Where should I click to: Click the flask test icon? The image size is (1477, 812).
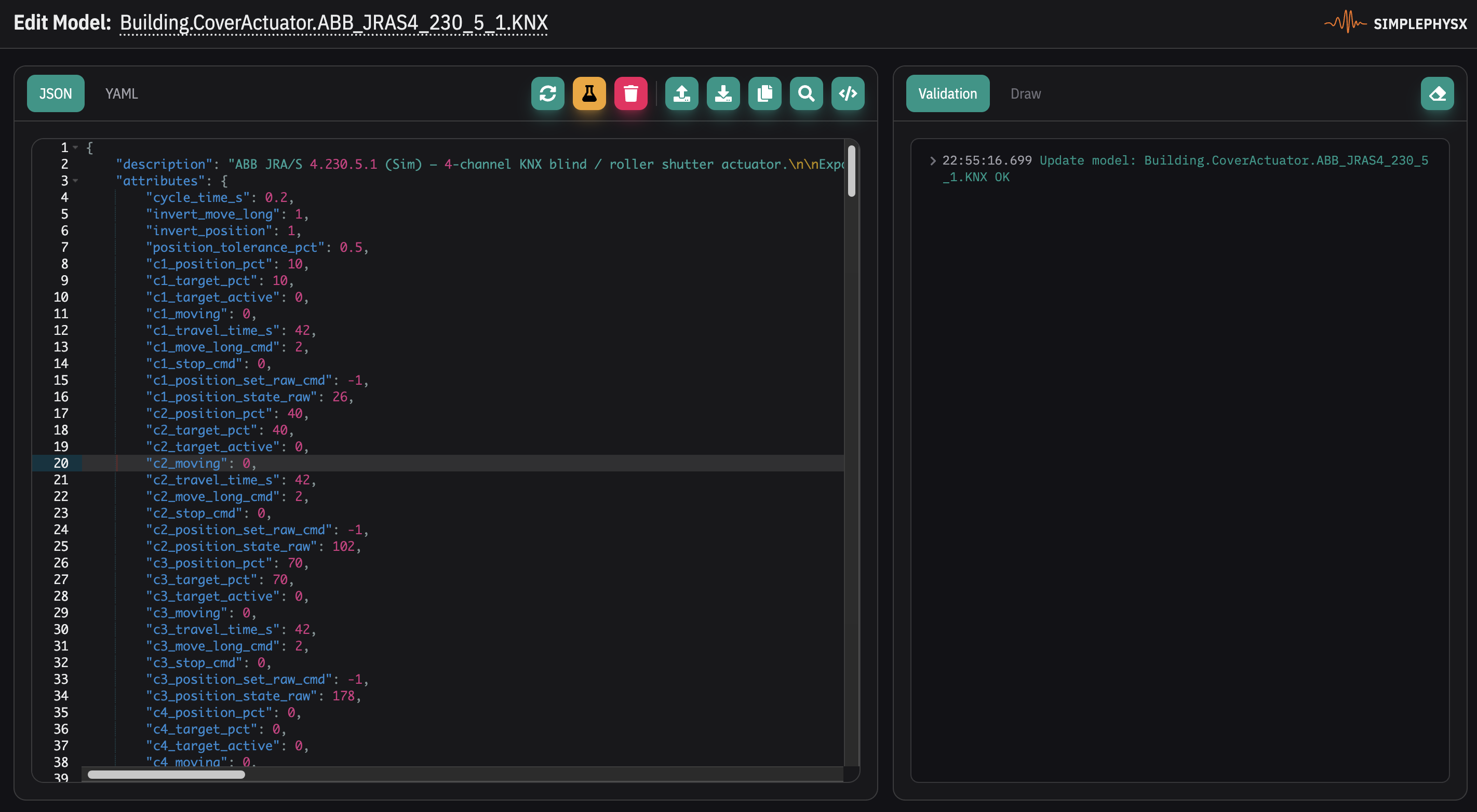pyautogui.click(x=589, y=93)
